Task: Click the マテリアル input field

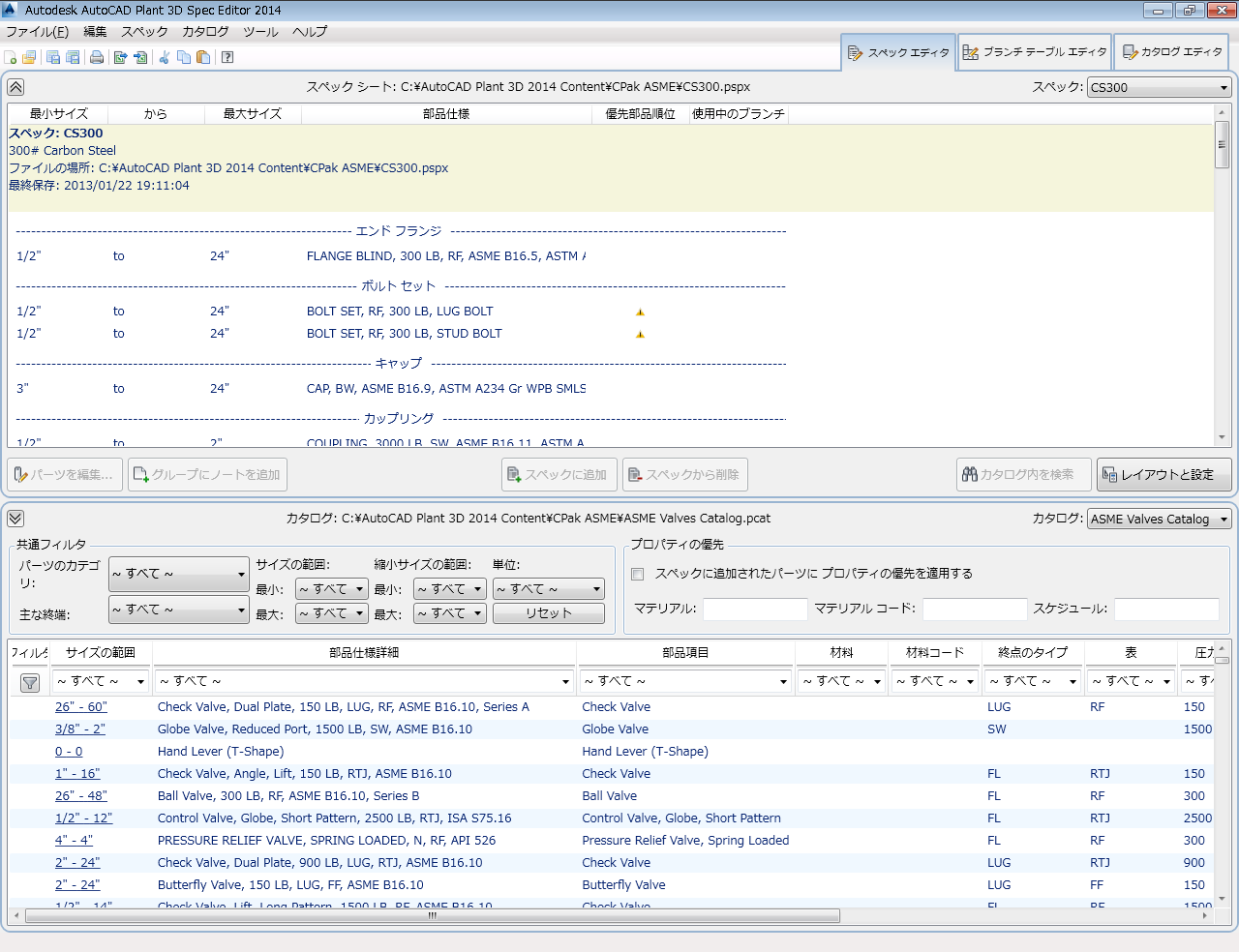Action: 755,609
